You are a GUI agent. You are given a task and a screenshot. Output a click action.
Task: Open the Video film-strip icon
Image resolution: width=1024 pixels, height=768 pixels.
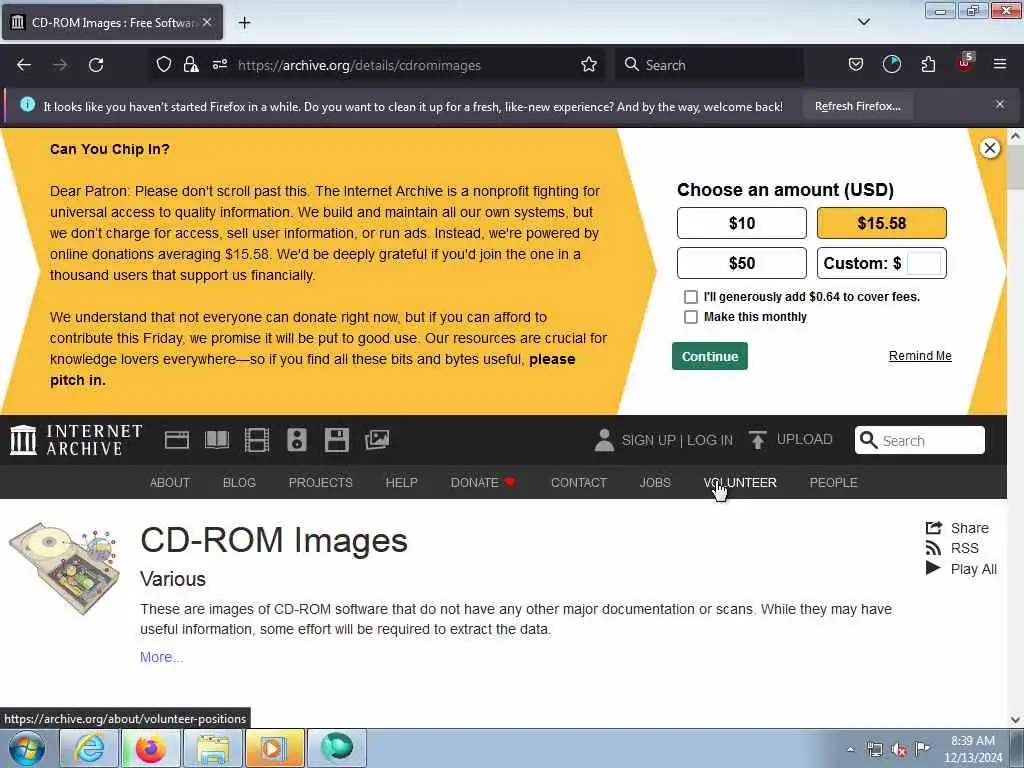tap(257, 440)
